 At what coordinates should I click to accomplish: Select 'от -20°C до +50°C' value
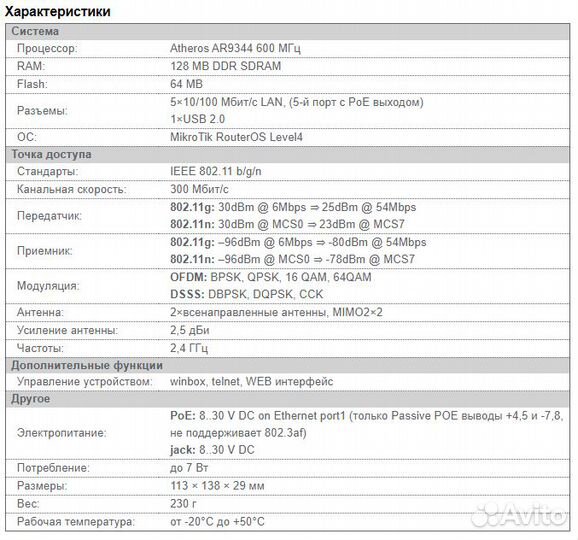[217, 522]
